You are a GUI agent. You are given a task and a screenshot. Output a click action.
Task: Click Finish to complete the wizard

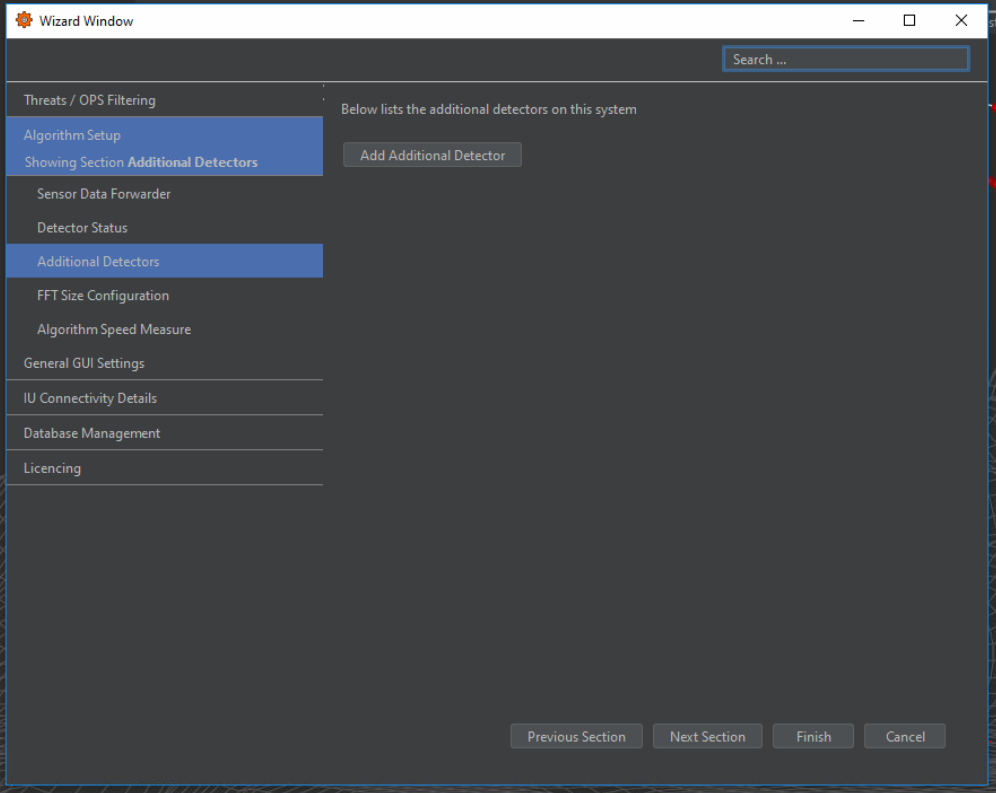click(x=813, y=737)
